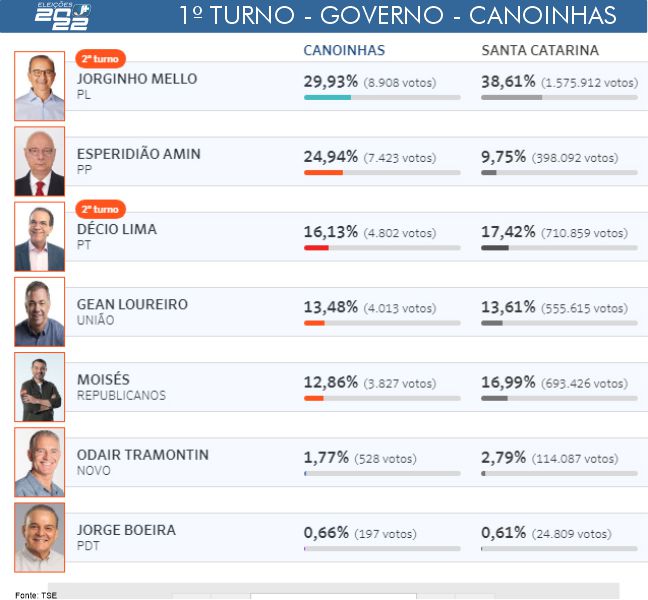Image resolution: width=648 pixels, height=600 pixels.
Task: Click the 1º Turno Governo Canoinhas header
Action: 398,15
